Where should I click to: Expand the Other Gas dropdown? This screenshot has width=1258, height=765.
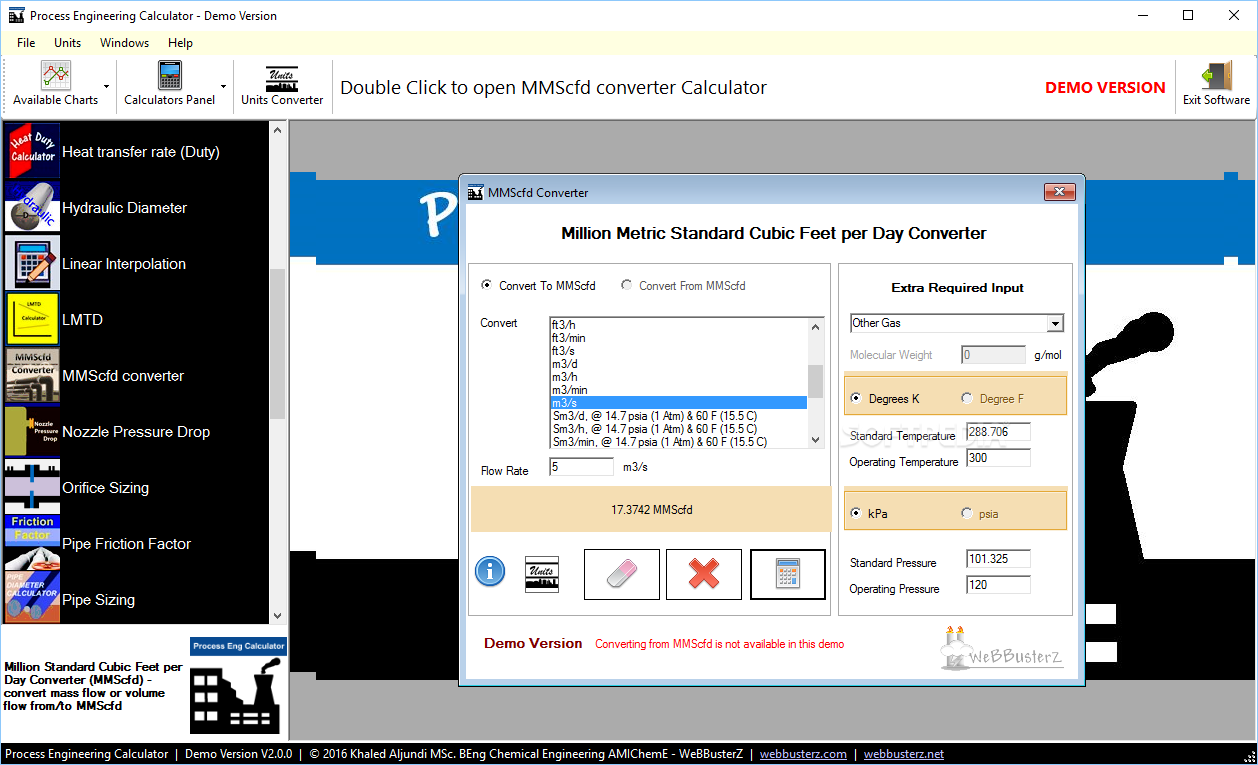pyautogui.click(x=1054, y=323)
